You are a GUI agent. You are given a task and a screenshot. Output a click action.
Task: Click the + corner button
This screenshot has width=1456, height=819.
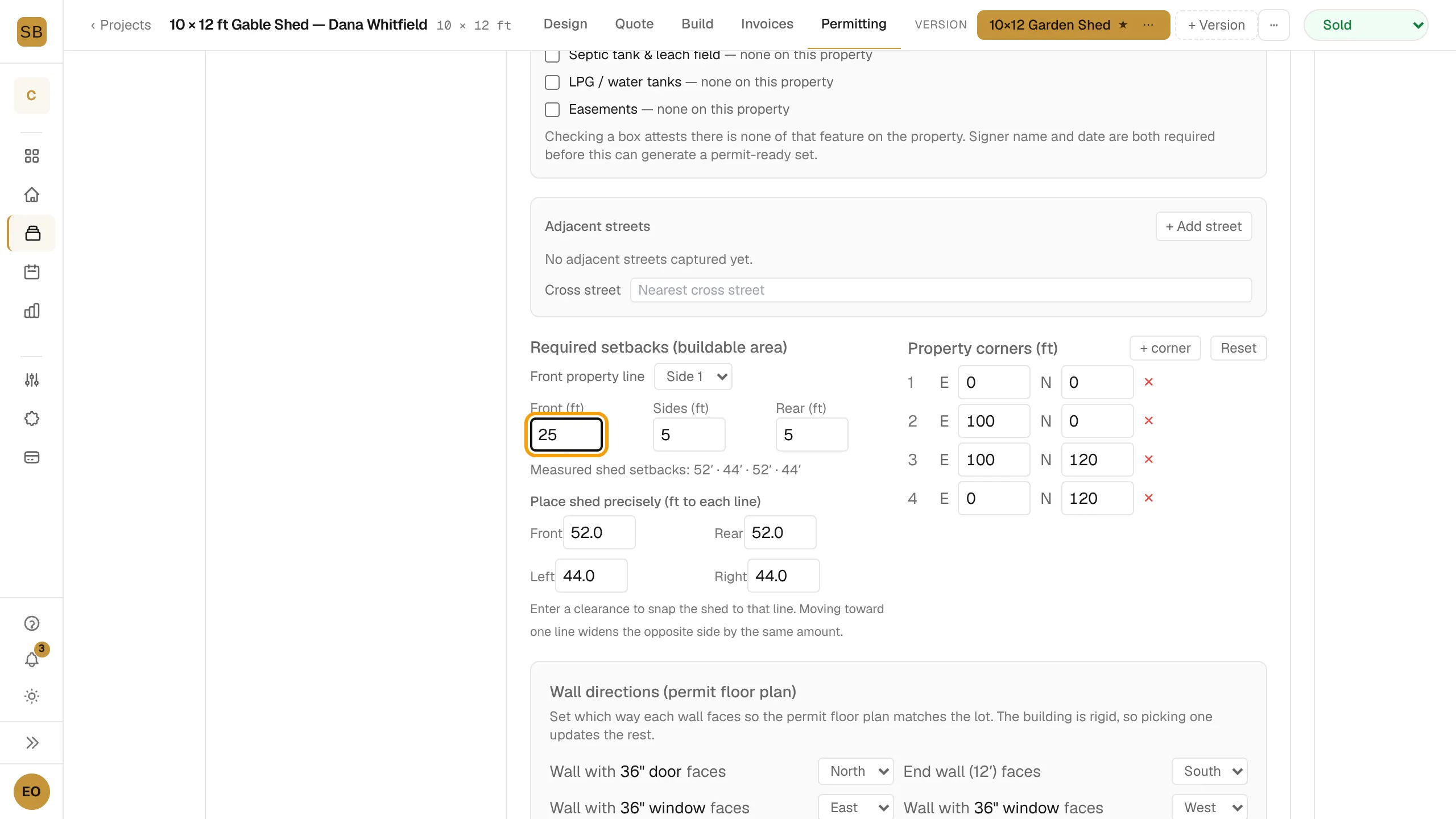coord(1165,348)
